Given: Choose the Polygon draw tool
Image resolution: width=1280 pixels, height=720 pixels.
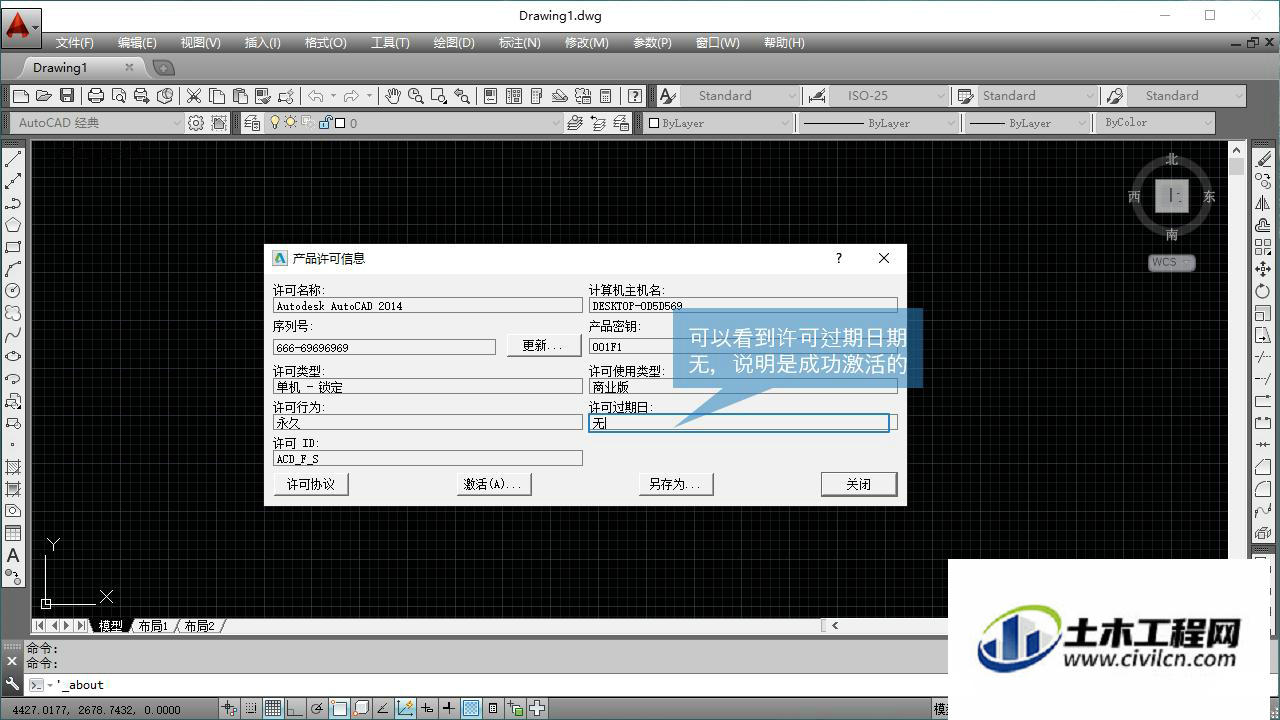Looking at the screenshot, I should pyautogui.click(x=13, y=225).
